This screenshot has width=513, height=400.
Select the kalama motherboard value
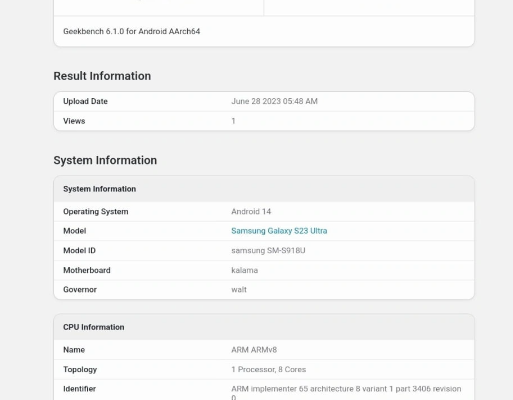point(244,270)
